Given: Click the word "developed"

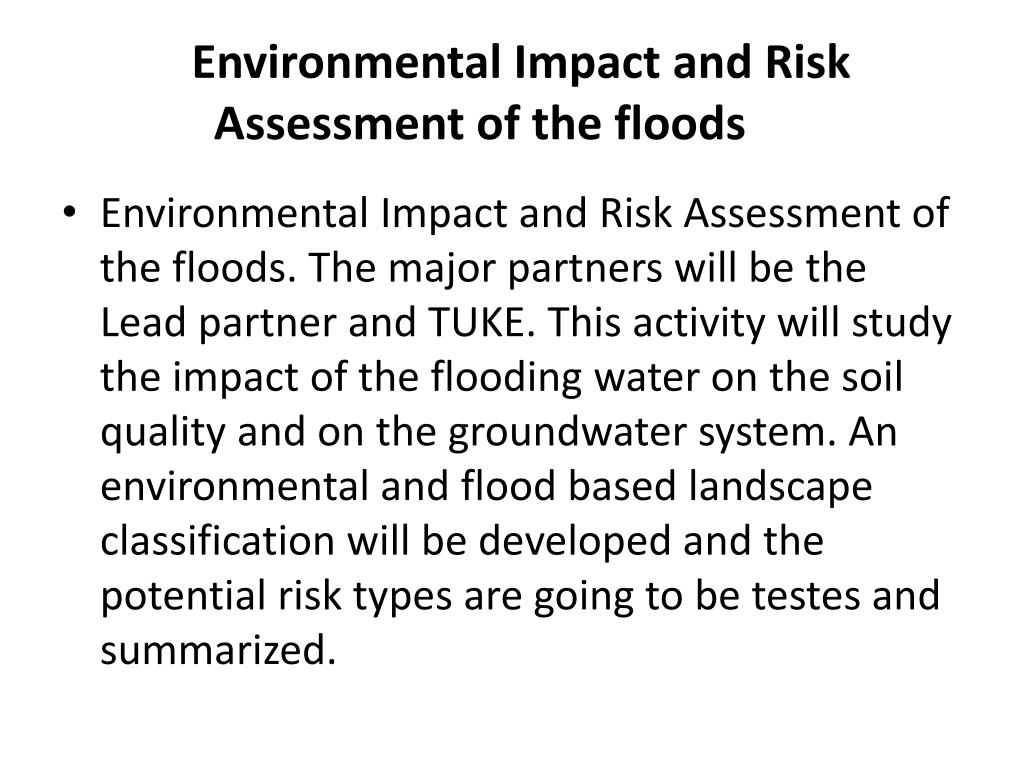Looking at the screenshot, I should (x=575, y=543).
